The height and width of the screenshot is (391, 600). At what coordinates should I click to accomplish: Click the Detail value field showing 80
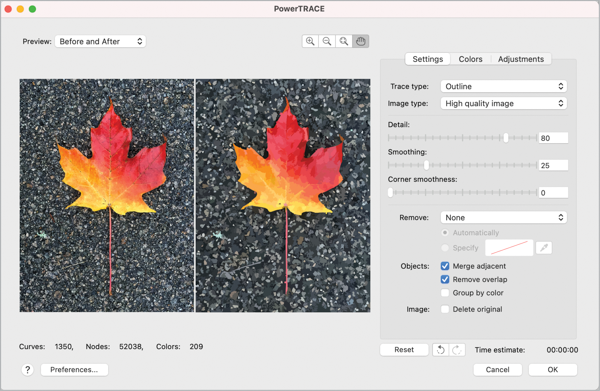pos(553,138)
